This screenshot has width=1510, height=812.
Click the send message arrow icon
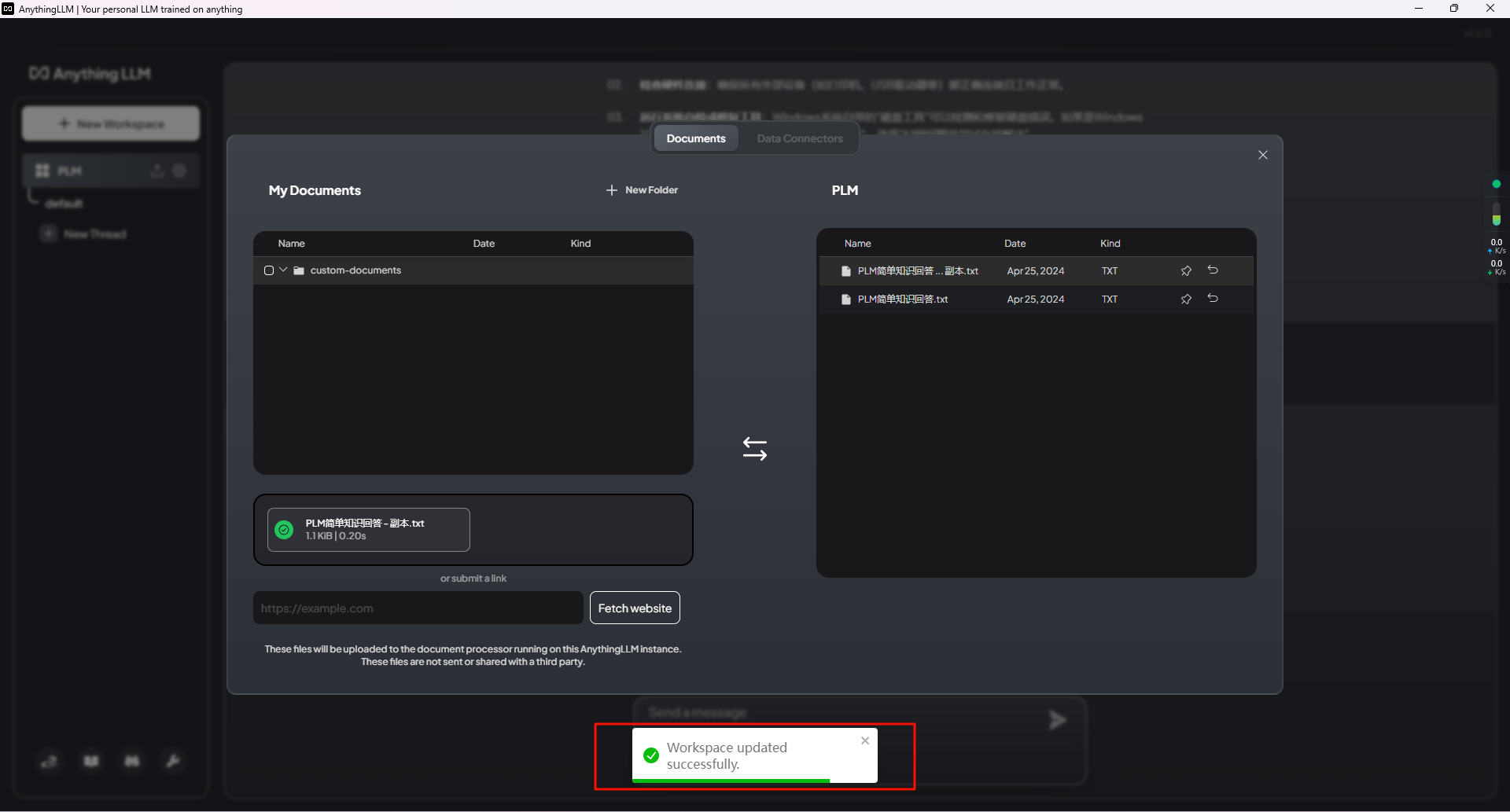click(x=1058, y=719)
